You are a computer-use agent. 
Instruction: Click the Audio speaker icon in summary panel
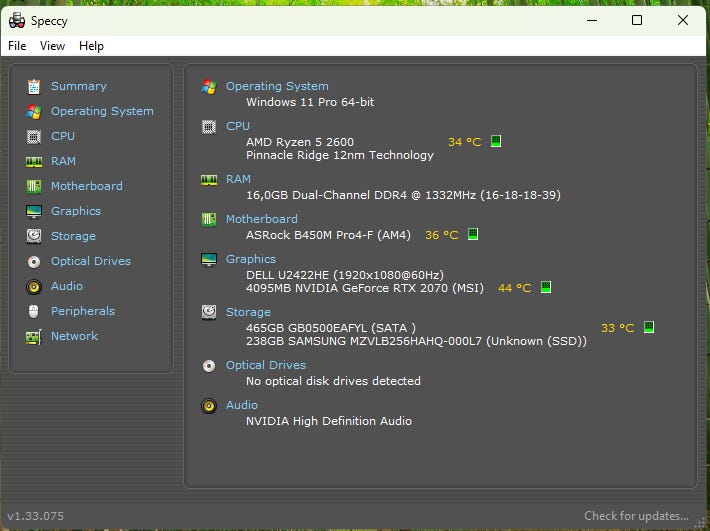pos(209,406)
